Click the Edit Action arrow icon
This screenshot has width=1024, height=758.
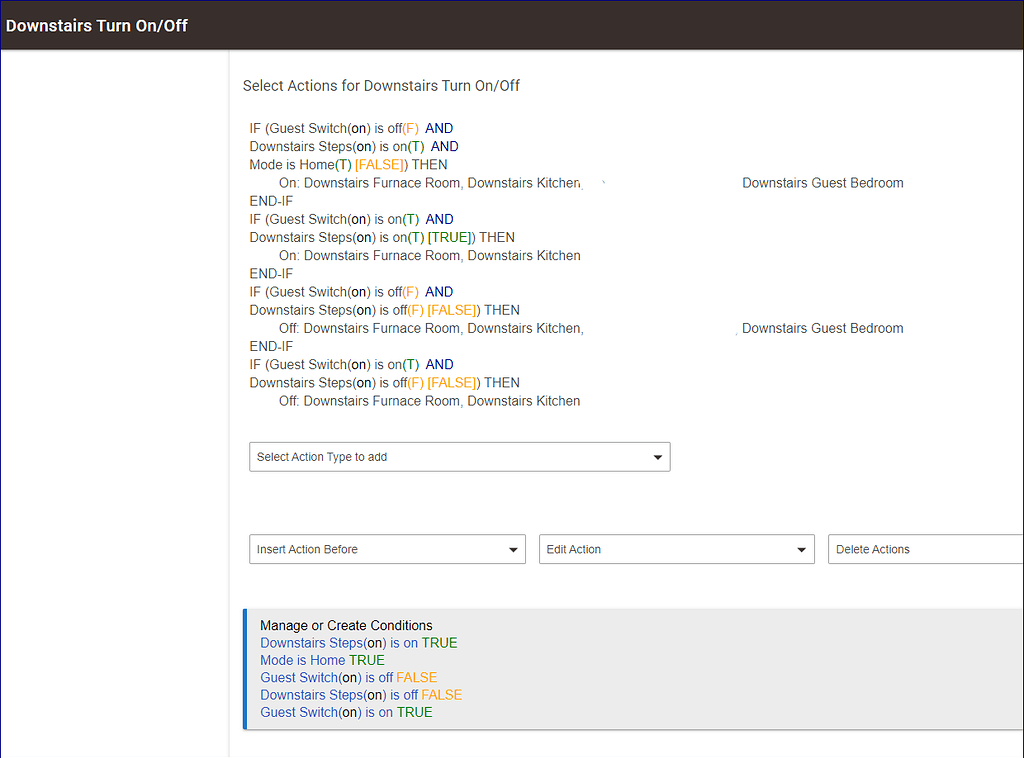pyautogui.click(x=801, y=550)
